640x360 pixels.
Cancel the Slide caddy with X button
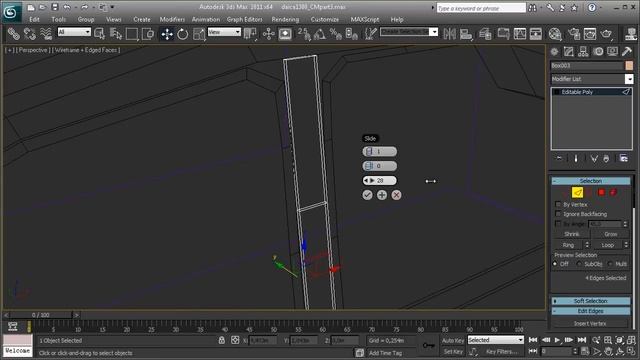[396, 195]
